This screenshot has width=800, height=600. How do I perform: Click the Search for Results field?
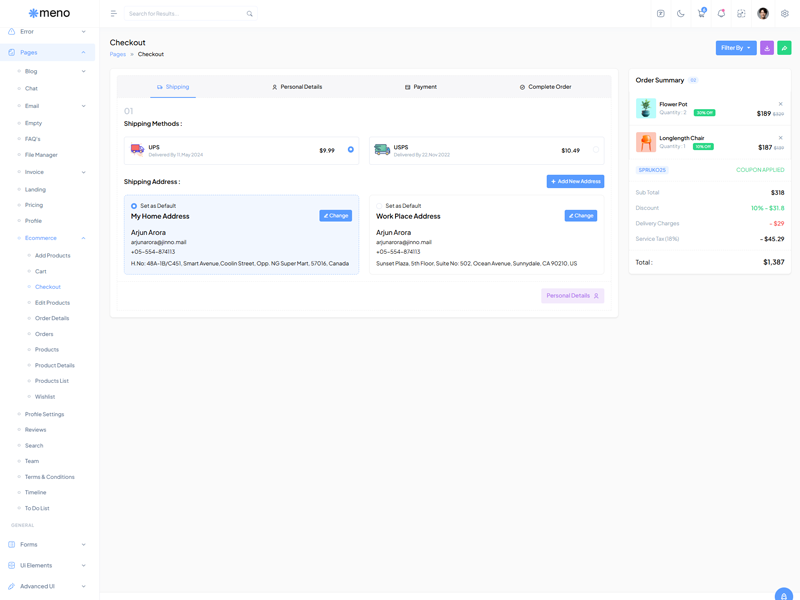[x=185, y=14]
